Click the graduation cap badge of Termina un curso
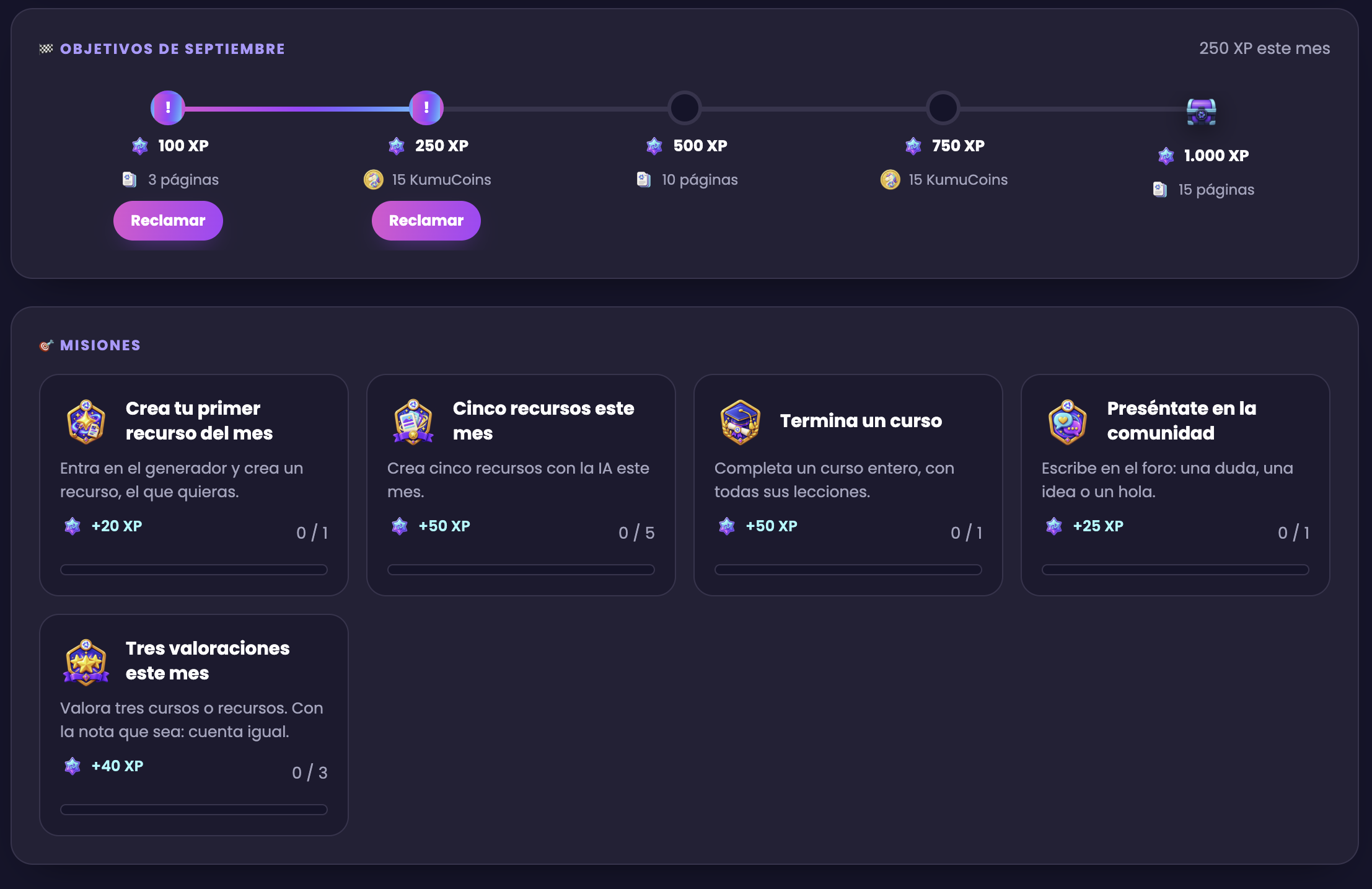This screenshot has height=889, width=1372. pyautogui.click(x=741, y=422)
